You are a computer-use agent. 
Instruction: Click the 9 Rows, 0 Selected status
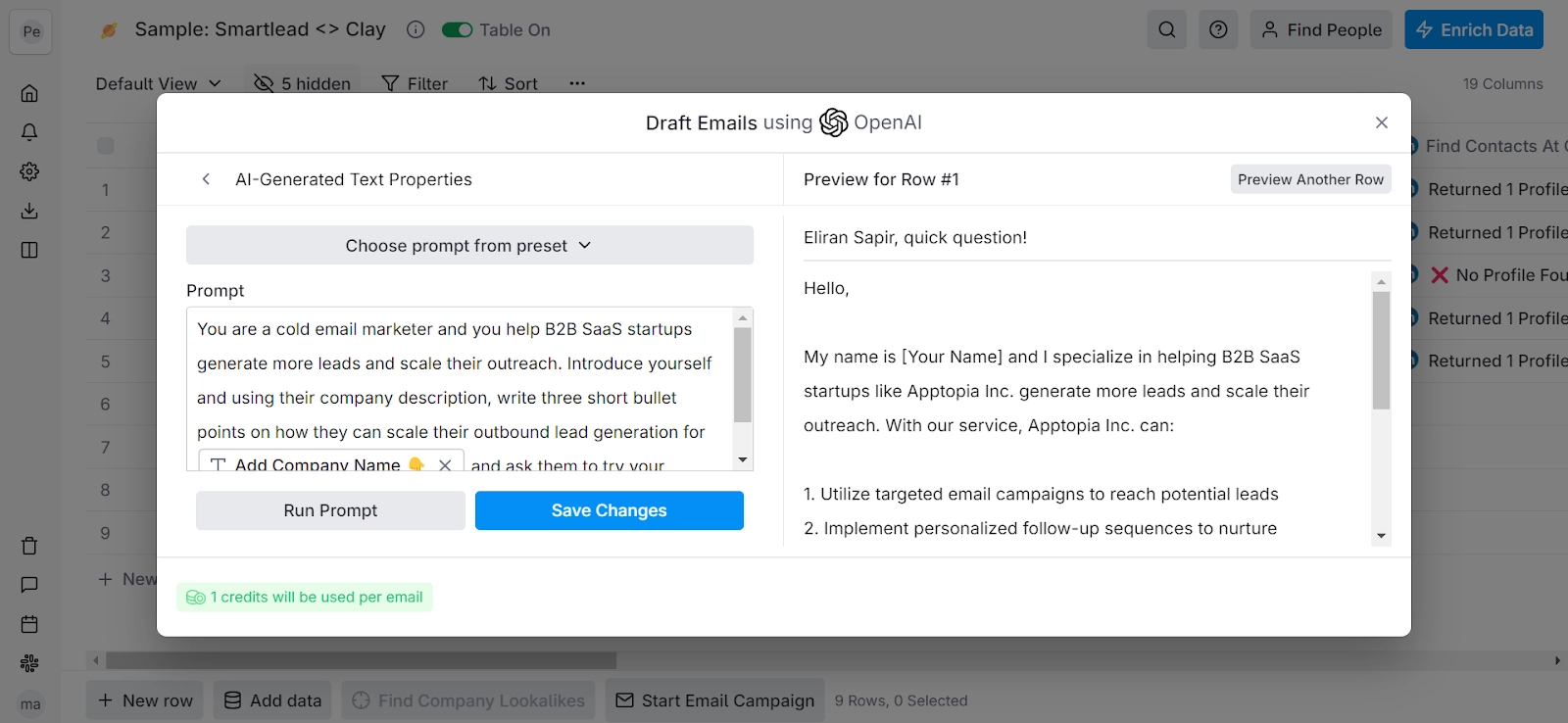(901, 700)
